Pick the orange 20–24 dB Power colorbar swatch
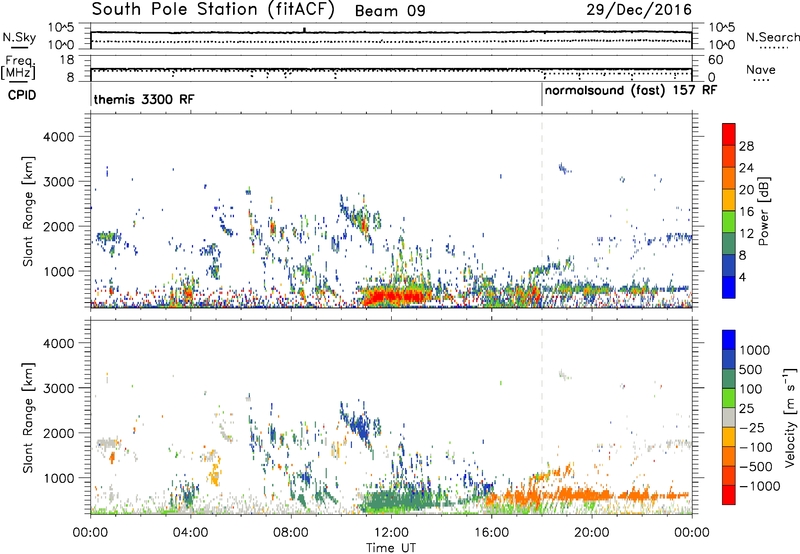 [x=729, y=178]
